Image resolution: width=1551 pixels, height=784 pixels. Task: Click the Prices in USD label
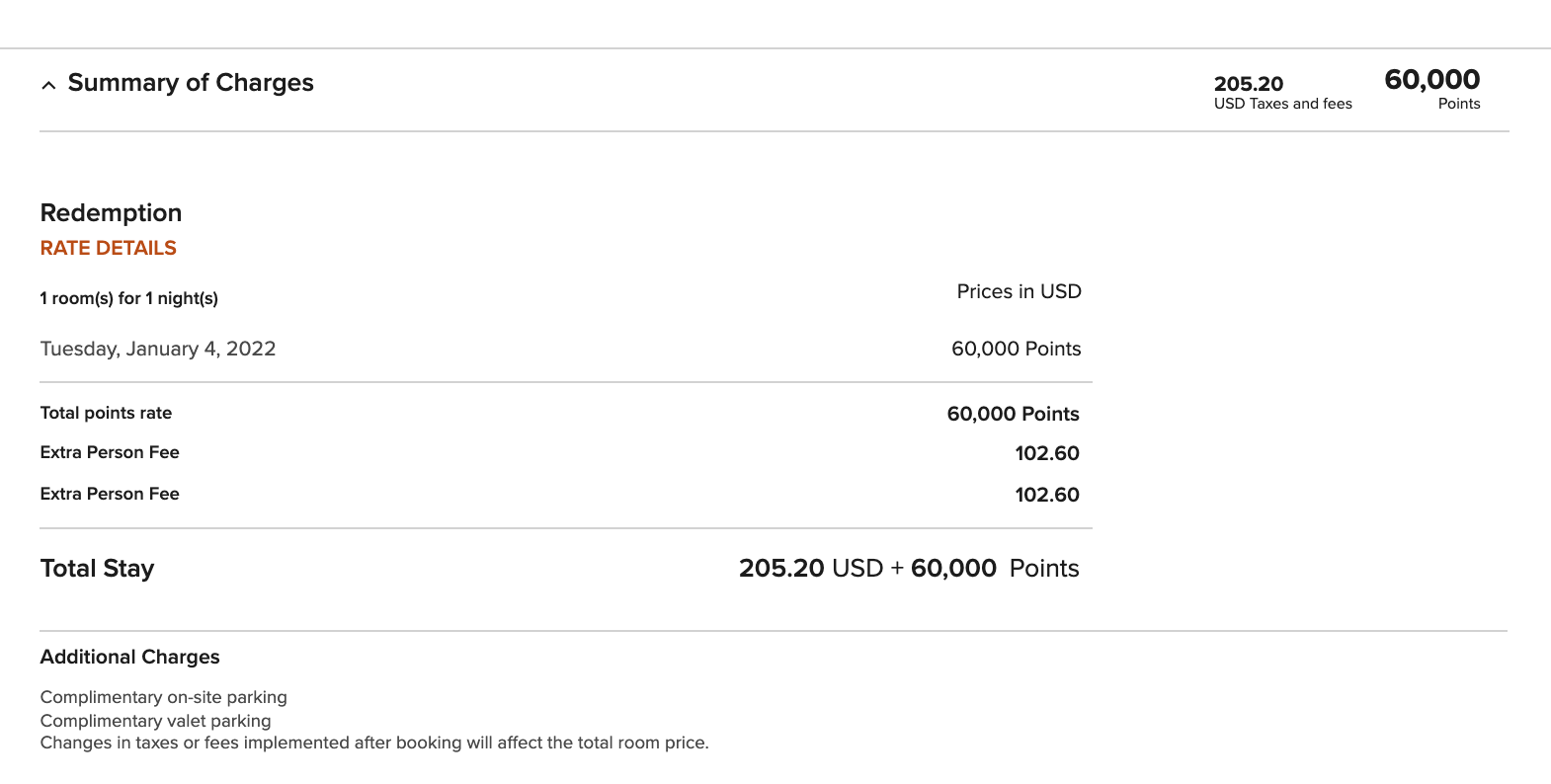tap(1019, 291)
